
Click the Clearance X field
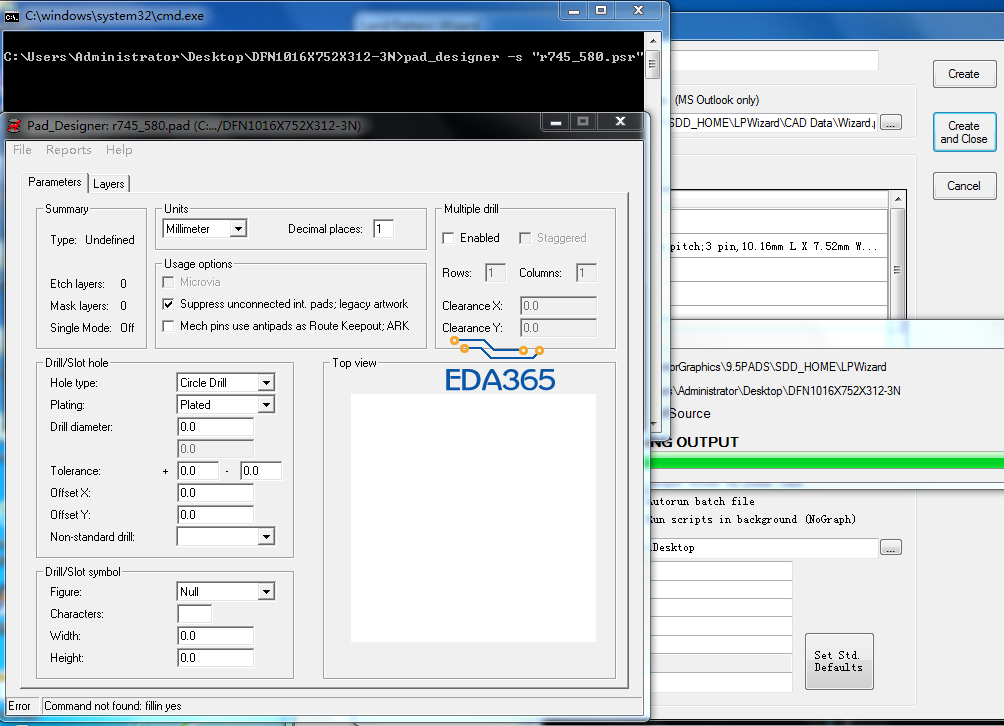coord(558,306)
